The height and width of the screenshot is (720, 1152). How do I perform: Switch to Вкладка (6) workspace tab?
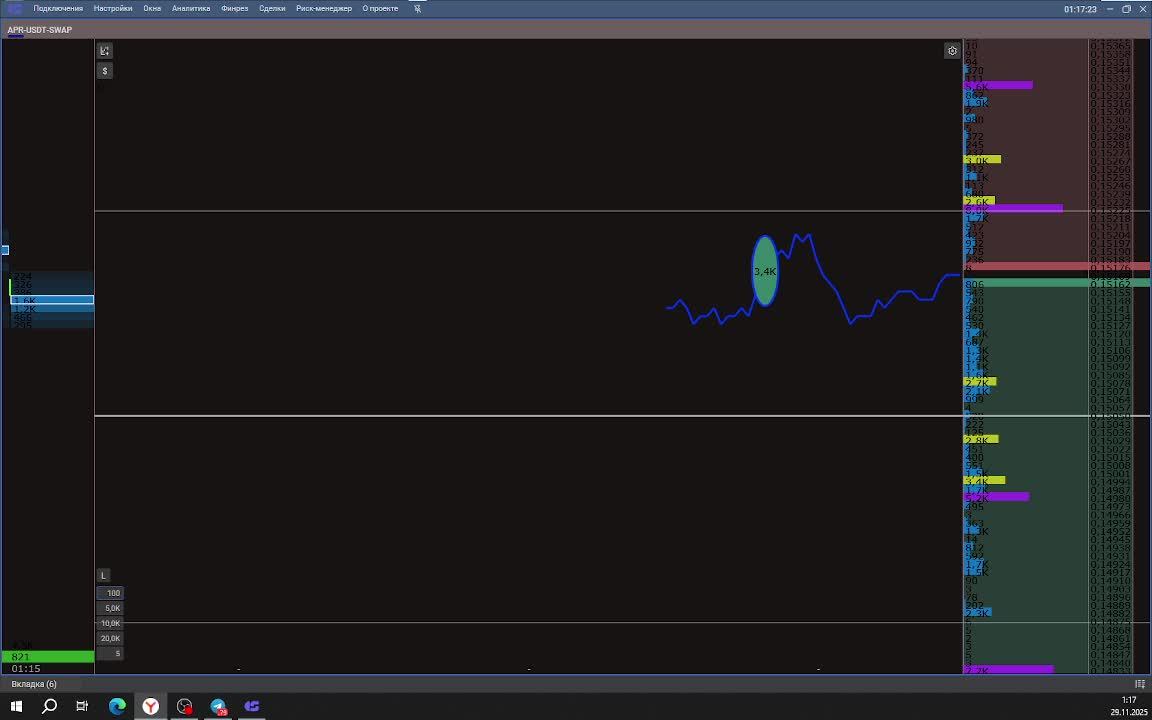click(34, 684)
